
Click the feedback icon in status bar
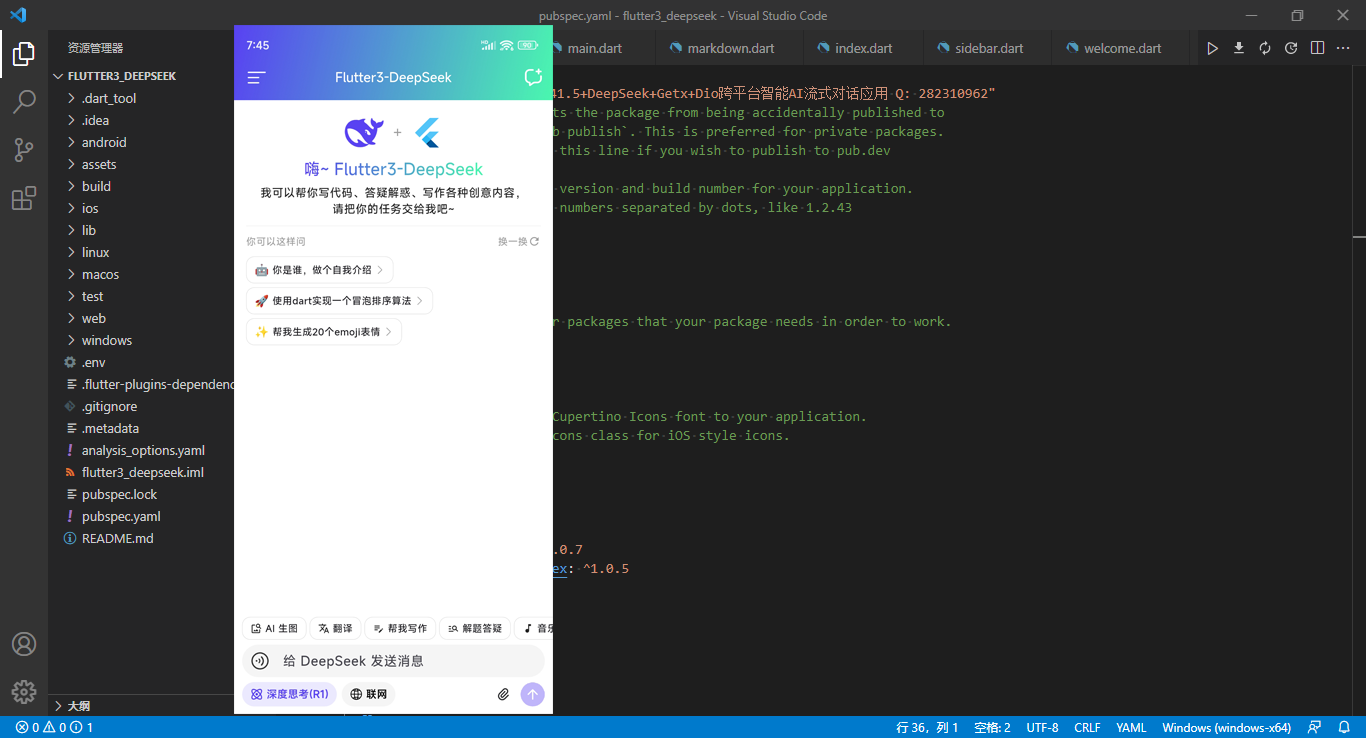click(1314, 727)
